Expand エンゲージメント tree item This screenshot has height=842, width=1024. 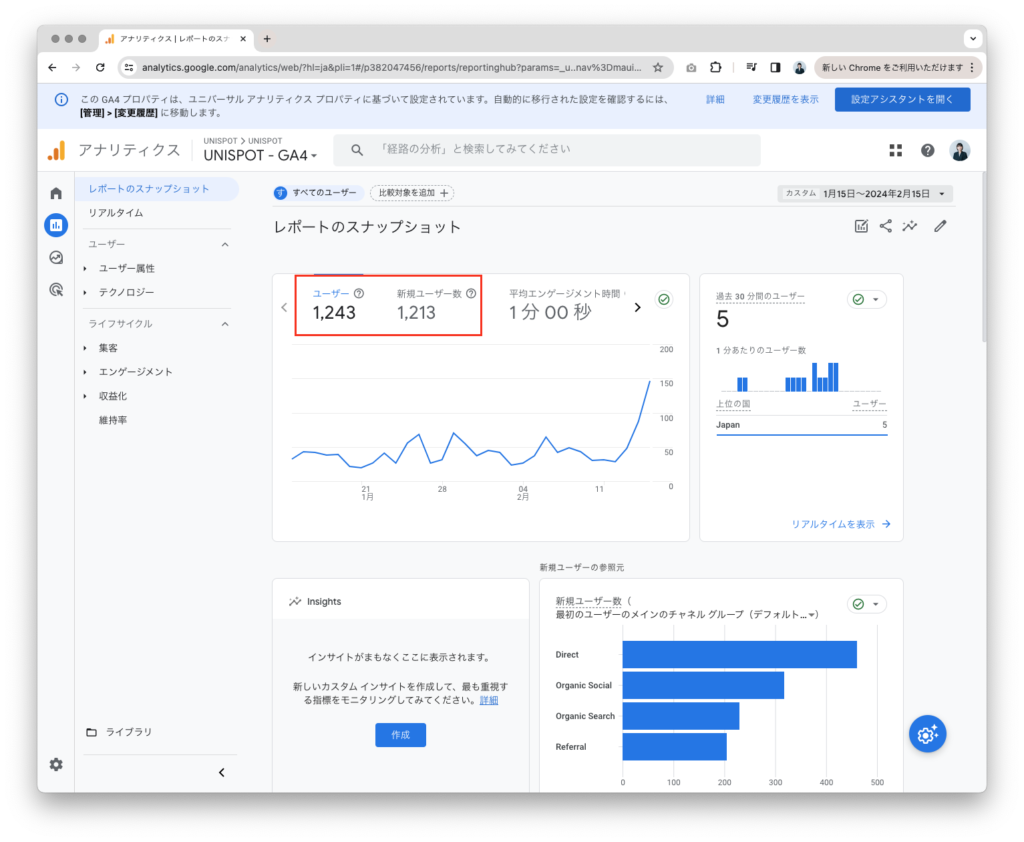(85, 372)
